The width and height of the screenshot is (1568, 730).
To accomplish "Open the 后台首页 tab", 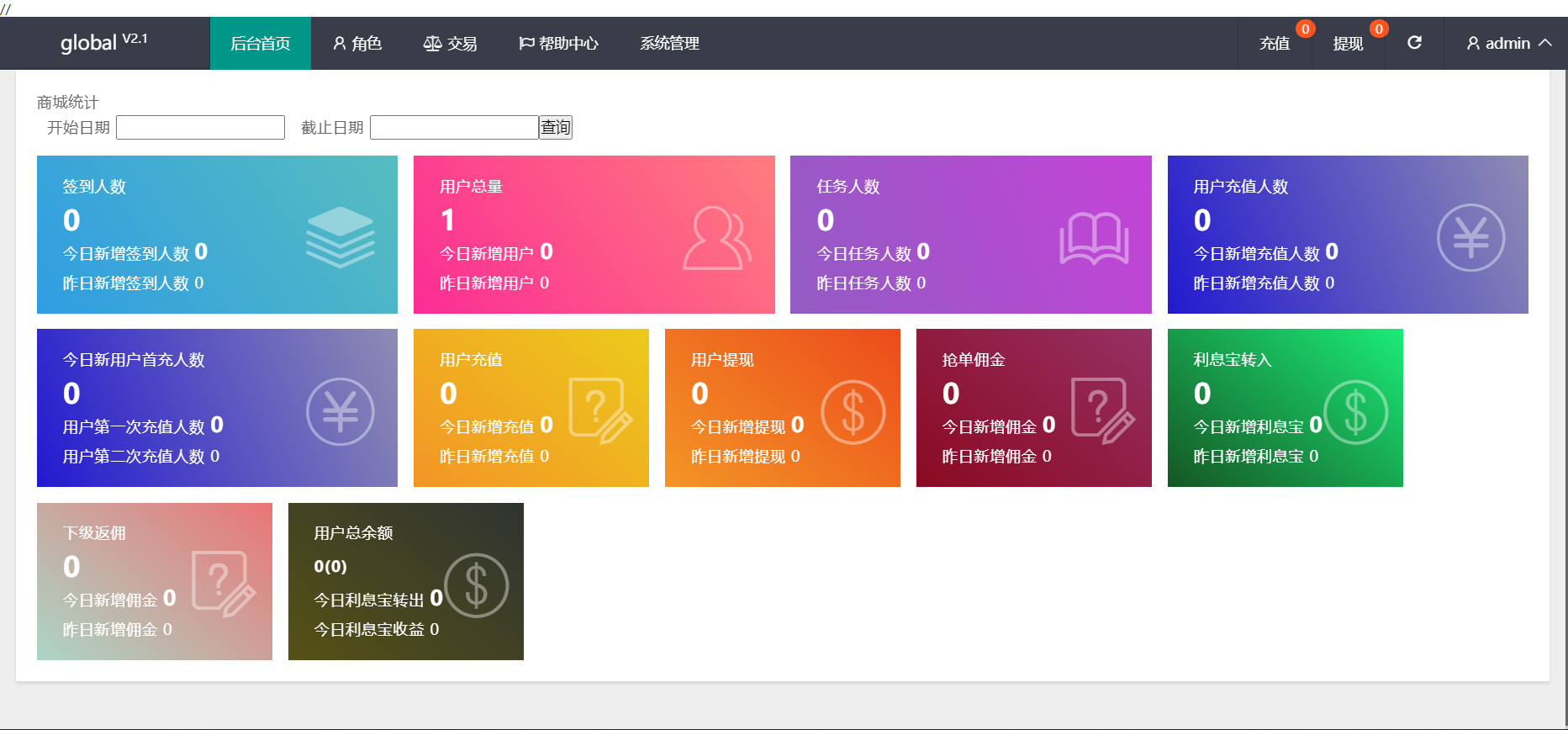I will (x=261, y=43).
